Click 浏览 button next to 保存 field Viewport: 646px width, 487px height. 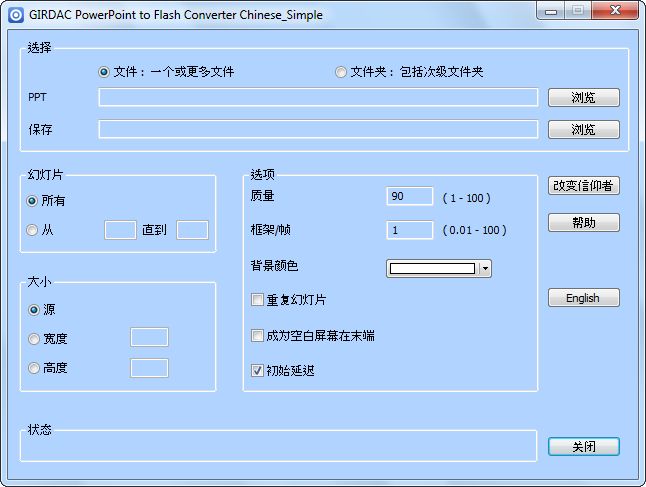(584, 129)
